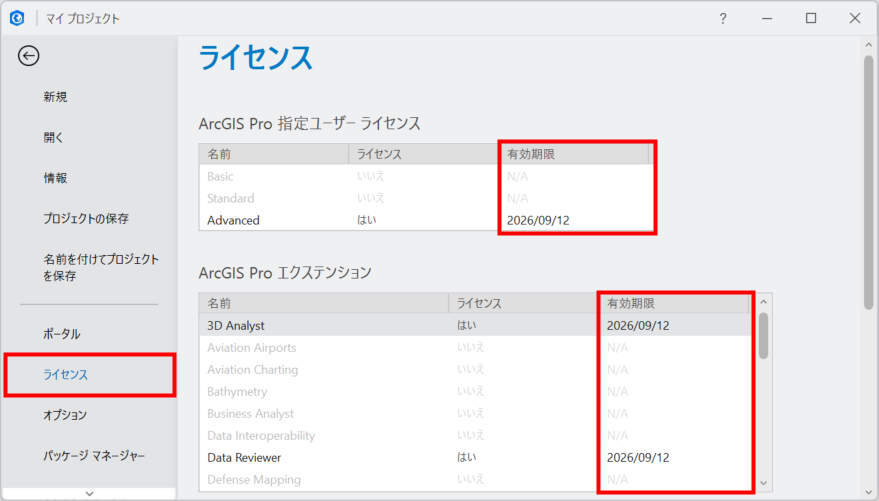Click 有効期限 header in extensions table
Image resolution: width=879 pixels, height=501 pixels.
(x=673, y=303)
